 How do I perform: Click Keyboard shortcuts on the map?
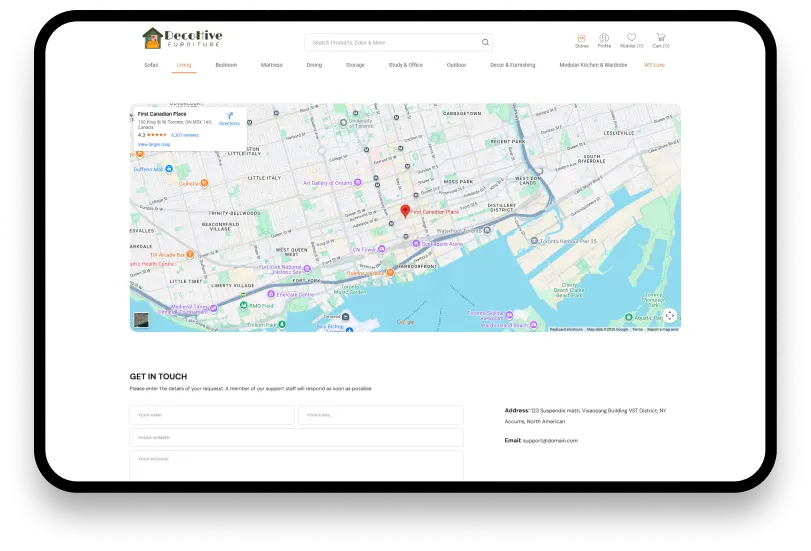point(566,329)
